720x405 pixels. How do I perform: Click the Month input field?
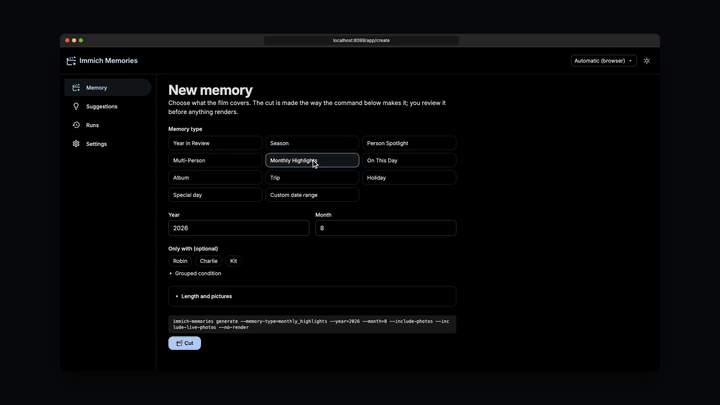pos(386,228)
